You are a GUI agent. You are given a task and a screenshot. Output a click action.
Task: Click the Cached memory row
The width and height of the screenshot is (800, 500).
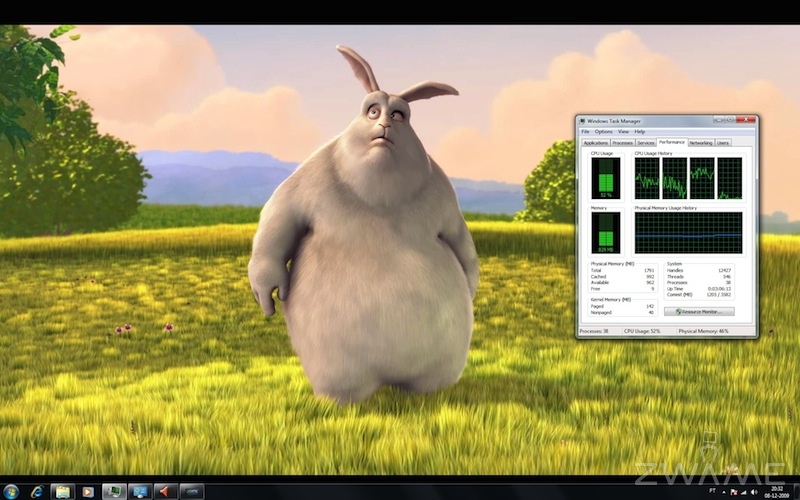pyautogui.click(x=622, y=277)
